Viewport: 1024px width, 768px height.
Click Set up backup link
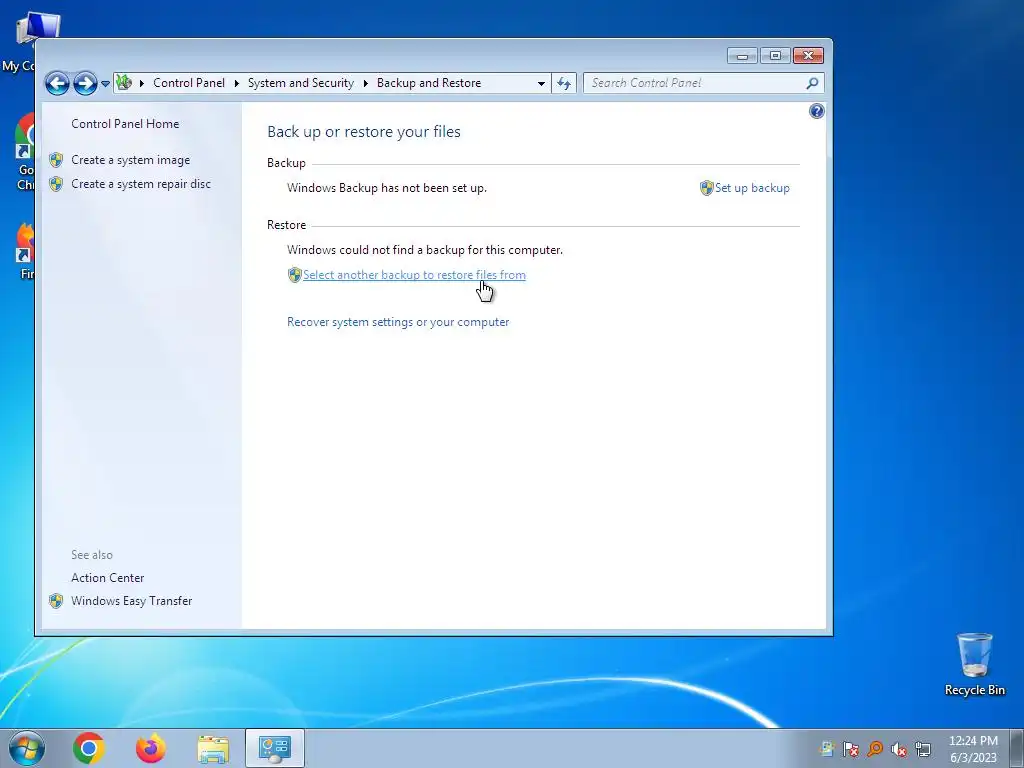752,188
